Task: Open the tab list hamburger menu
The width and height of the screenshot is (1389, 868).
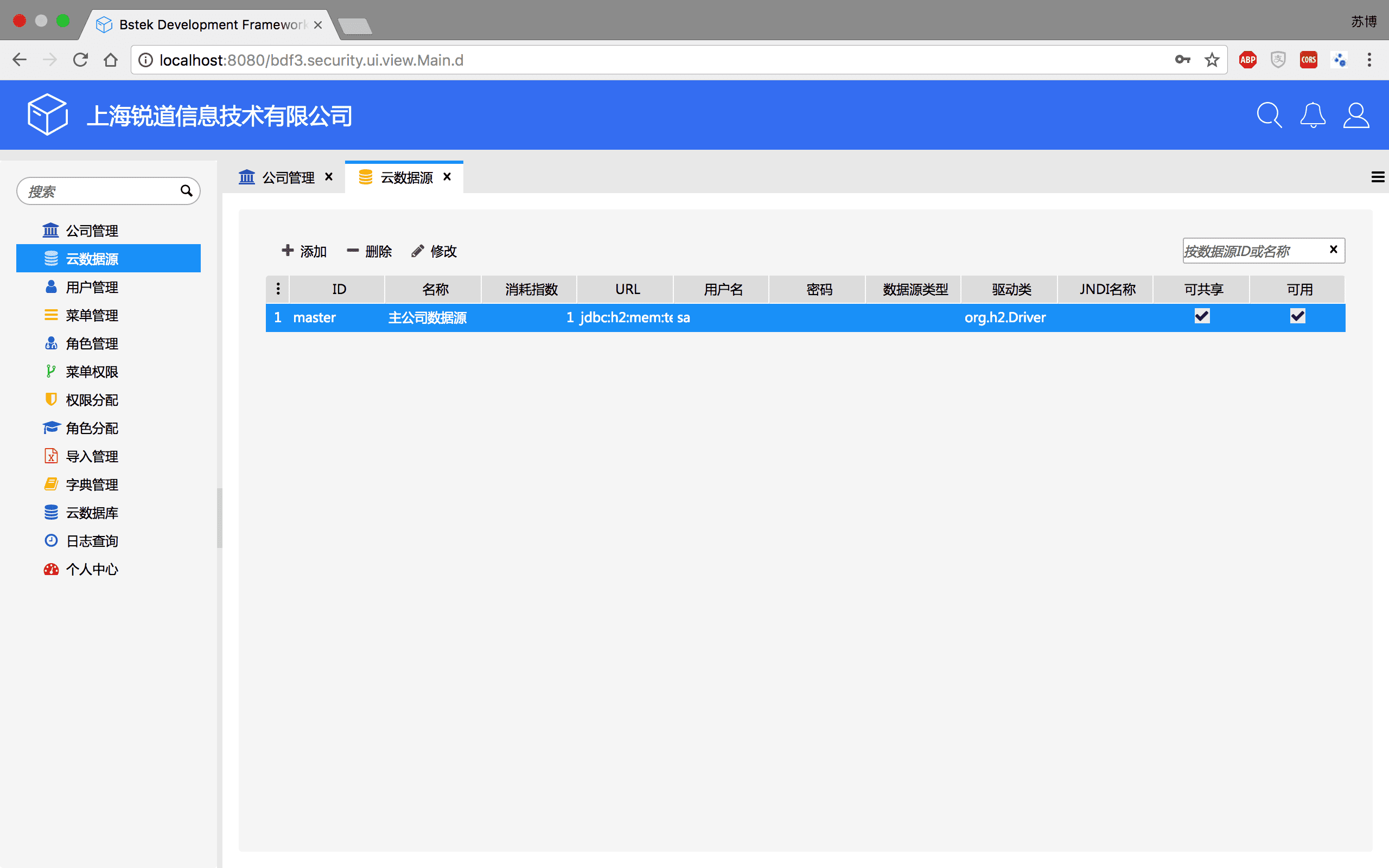Action: point(1378,177)
